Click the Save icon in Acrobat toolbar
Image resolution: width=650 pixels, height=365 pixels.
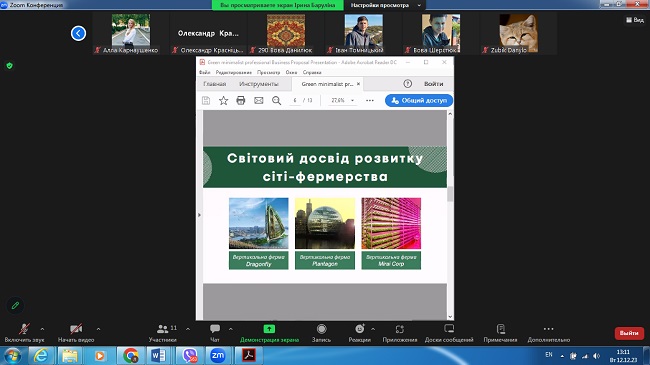point(206,100)
